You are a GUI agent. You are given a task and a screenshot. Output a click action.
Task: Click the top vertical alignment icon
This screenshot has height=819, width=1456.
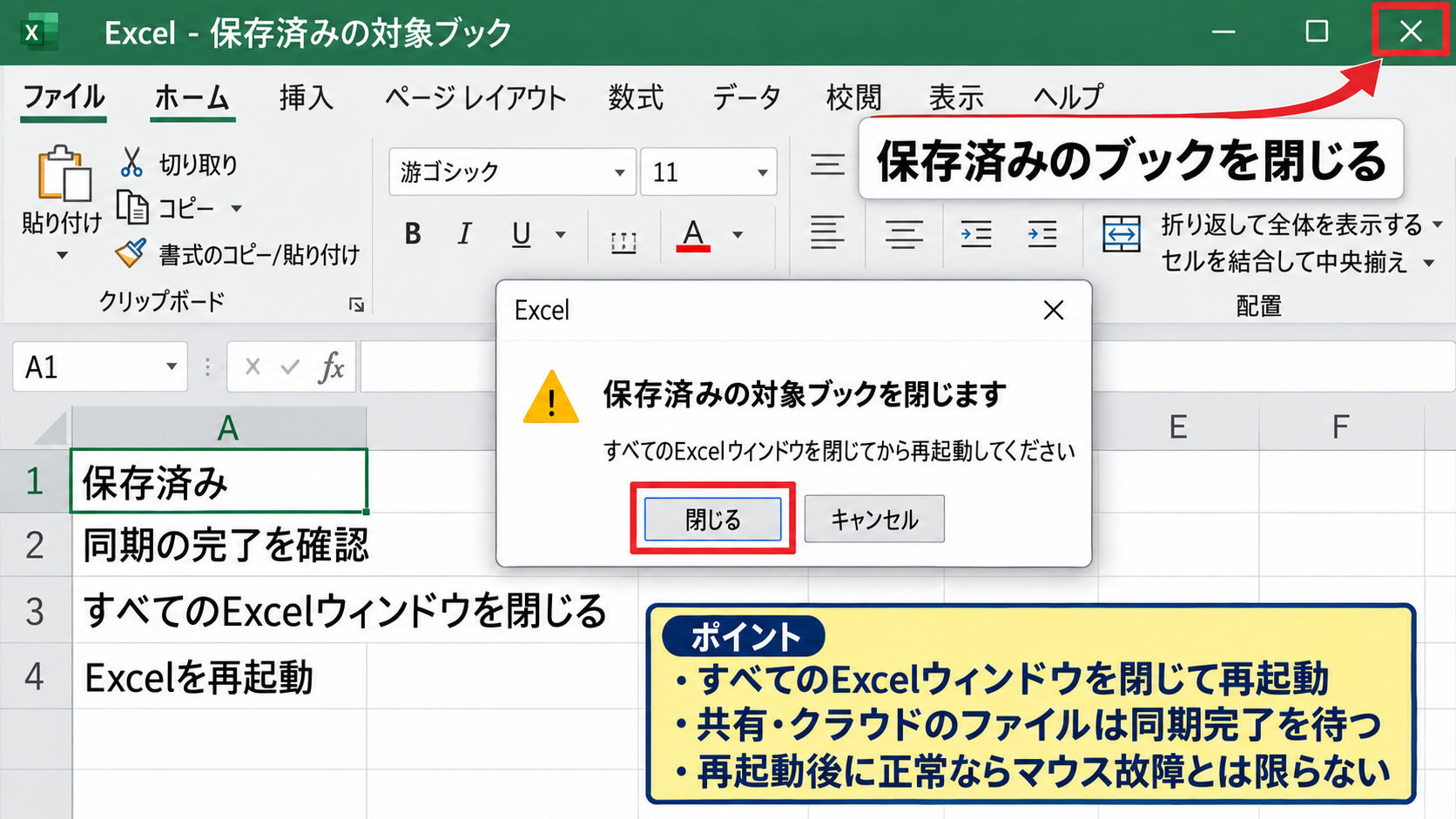pyautogui.click(x=827, y=164)
